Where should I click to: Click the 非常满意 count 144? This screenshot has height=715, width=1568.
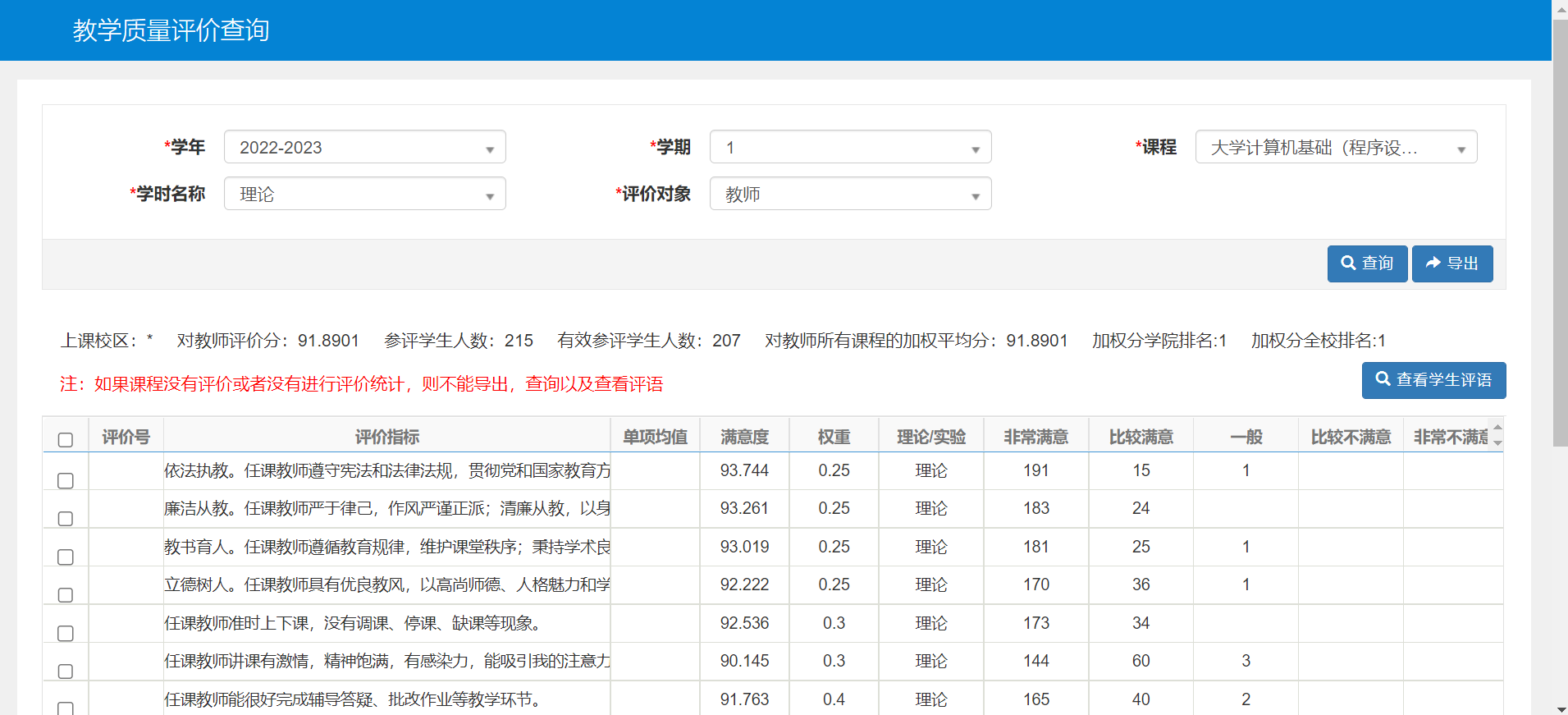coord(1035,661)
